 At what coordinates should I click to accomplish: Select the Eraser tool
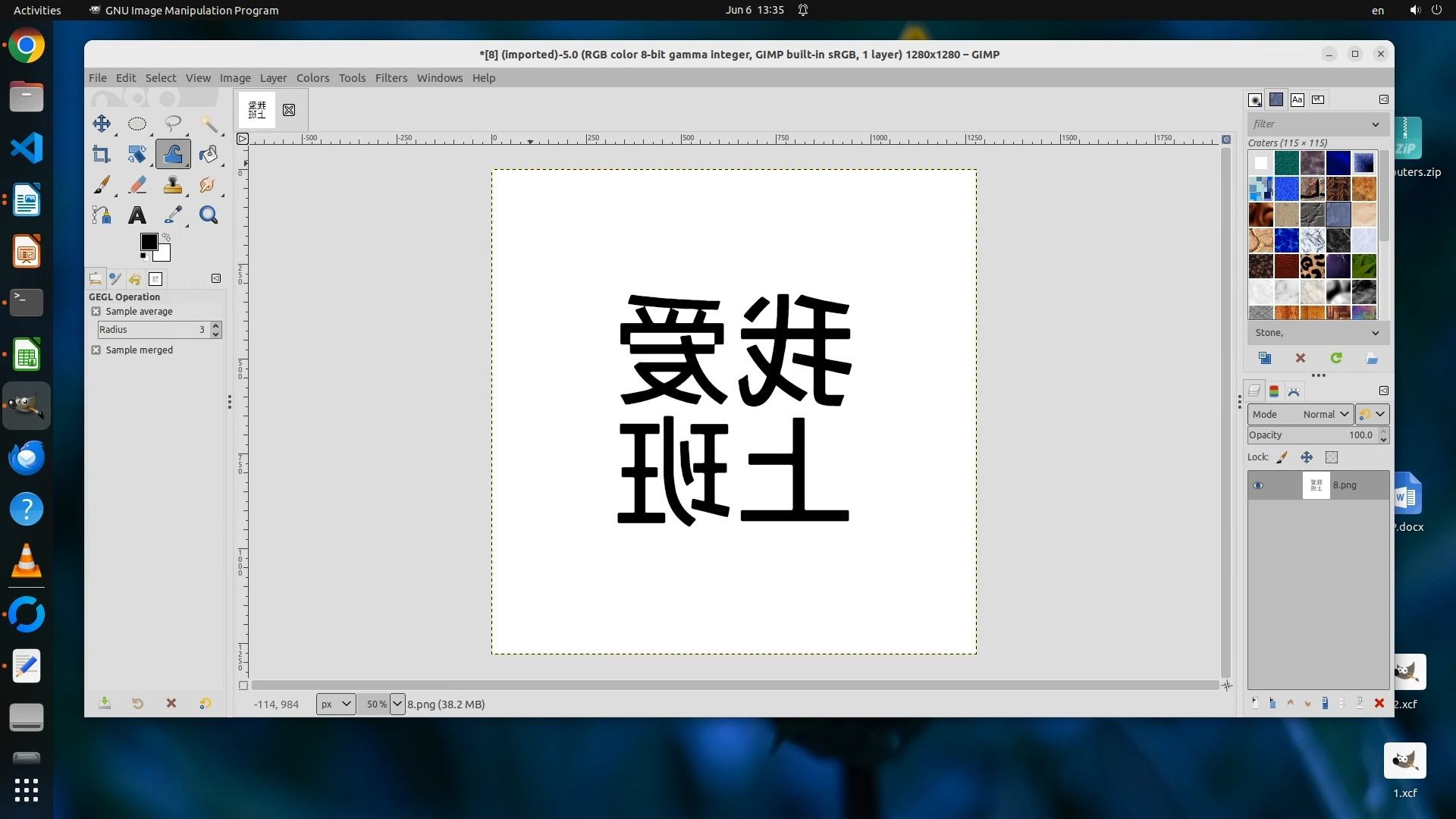(x=136, y=185)
